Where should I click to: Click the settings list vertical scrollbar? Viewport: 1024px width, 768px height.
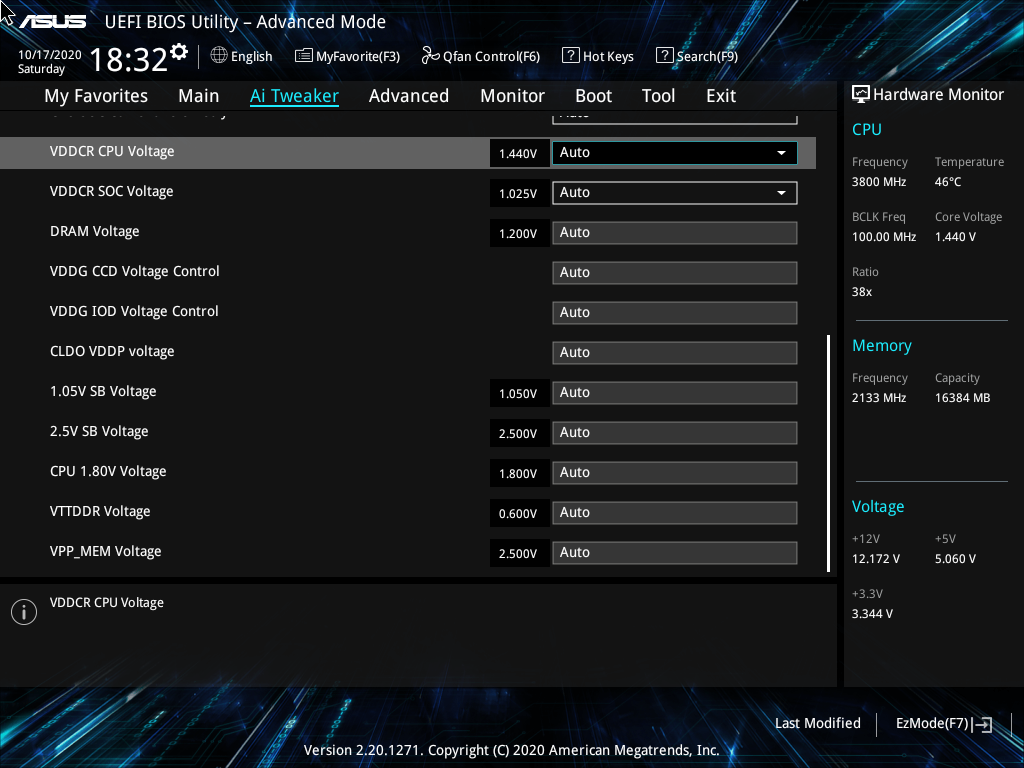tap(829, 454)
